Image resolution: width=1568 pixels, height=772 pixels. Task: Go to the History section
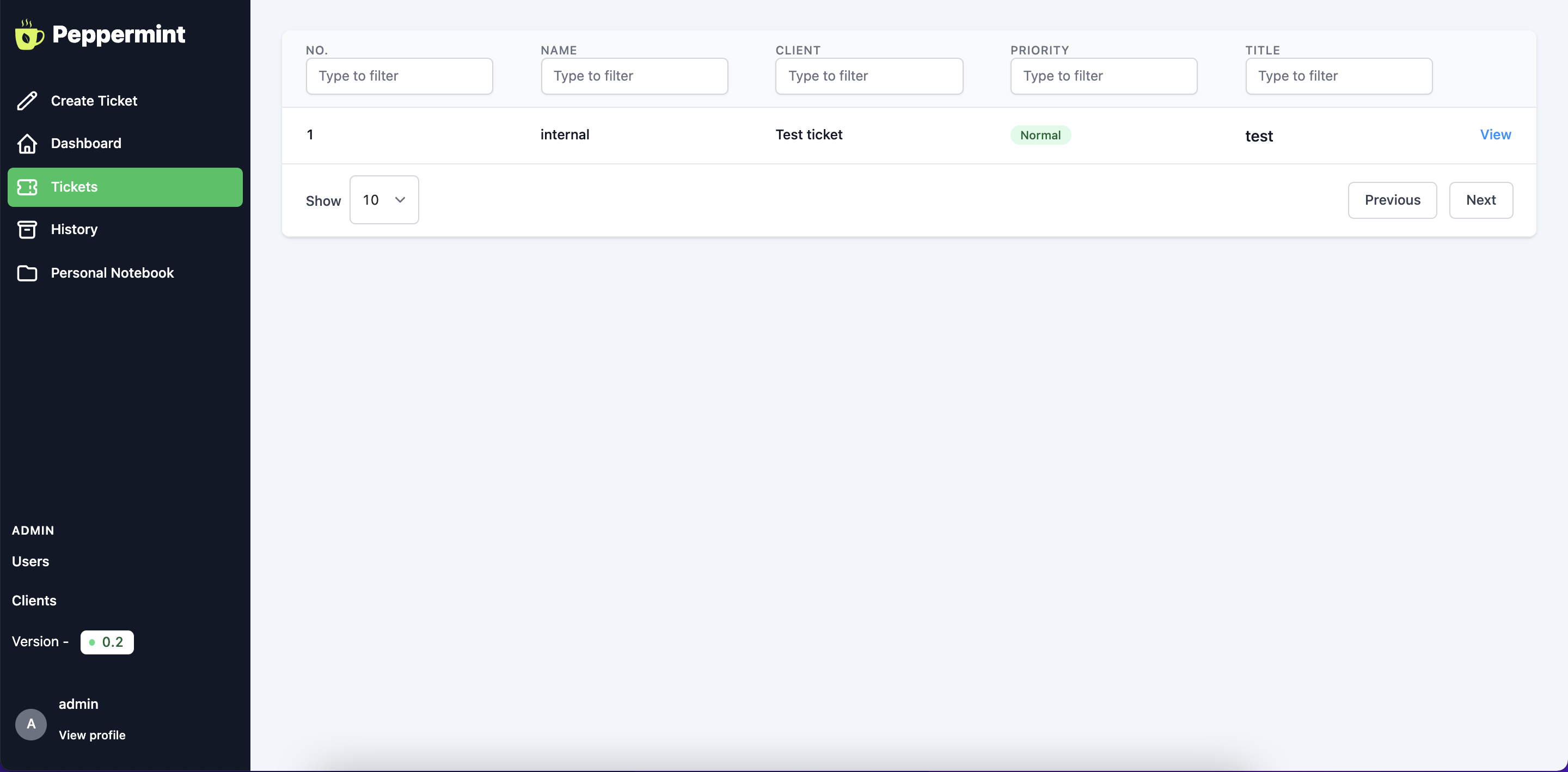pos(73,230)
